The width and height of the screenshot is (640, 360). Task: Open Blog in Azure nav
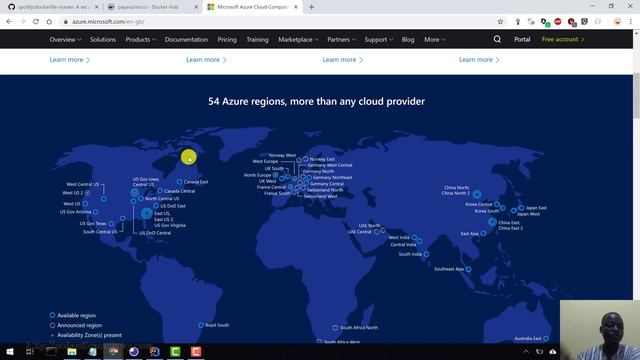click(x=408, y=39)
